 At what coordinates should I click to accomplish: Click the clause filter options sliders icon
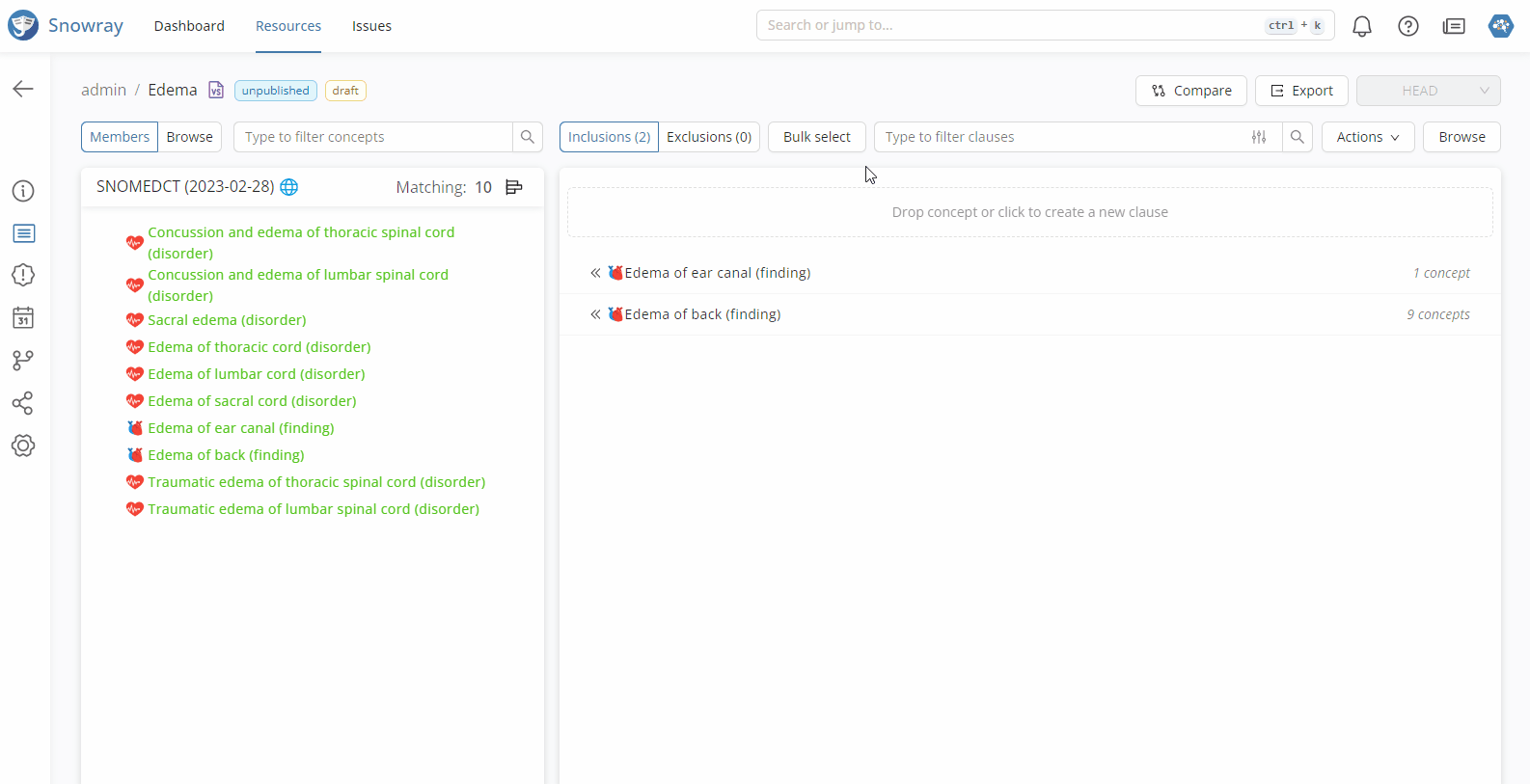tap(1258, 137)
